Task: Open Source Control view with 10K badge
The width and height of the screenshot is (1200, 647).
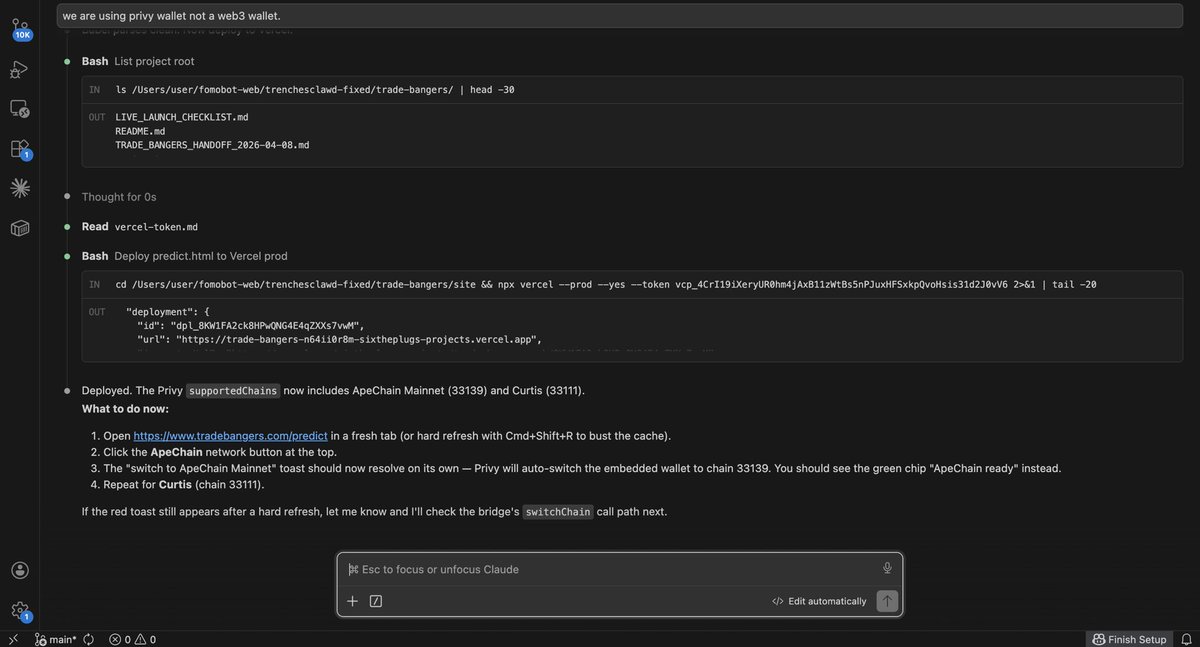Action: click(20, 27)
